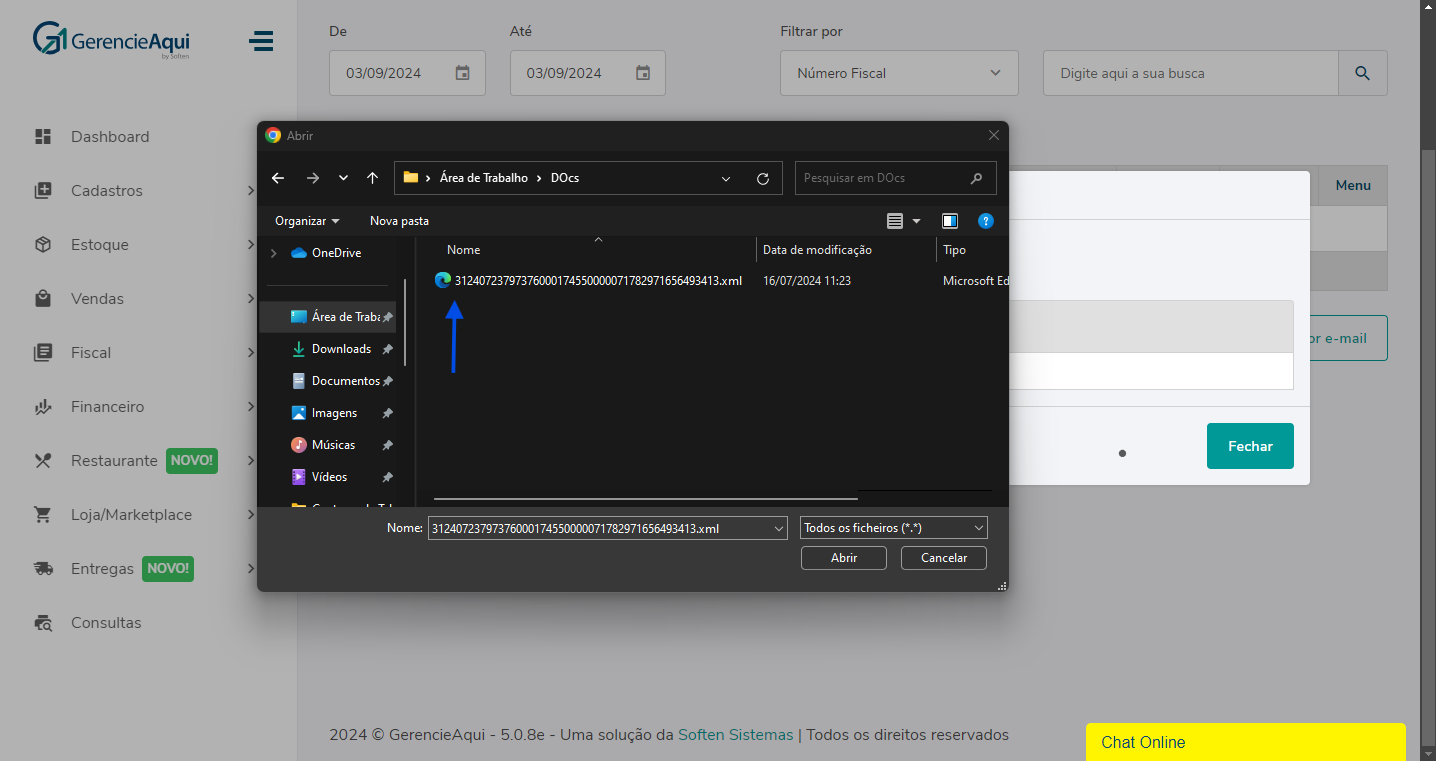Viewport: 1436px width, 761px height.
Task: Click the Cadastros sidebar icon
Action: coord(42,190)
